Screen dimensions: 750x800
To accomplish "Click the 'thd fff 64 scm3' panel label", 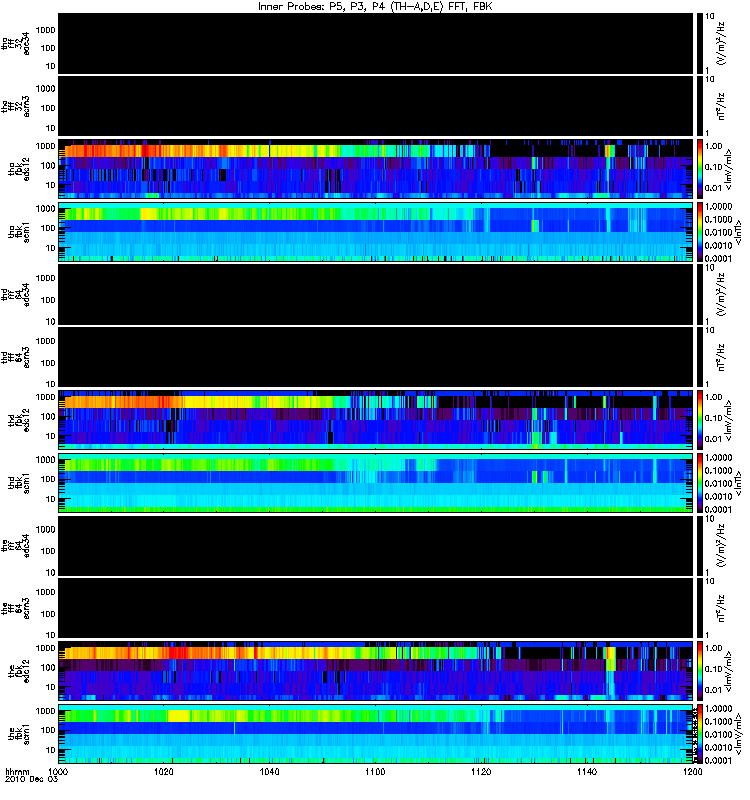I will [x=16, y=357].
